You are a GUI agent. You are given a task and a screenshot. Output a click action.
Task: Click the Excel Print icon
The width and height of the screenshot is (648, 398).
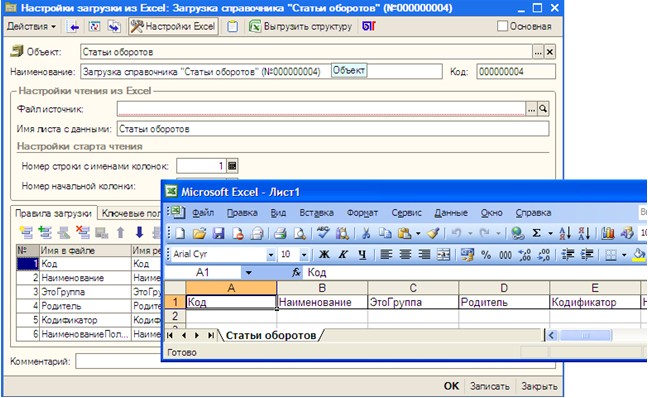pos(280,234)
